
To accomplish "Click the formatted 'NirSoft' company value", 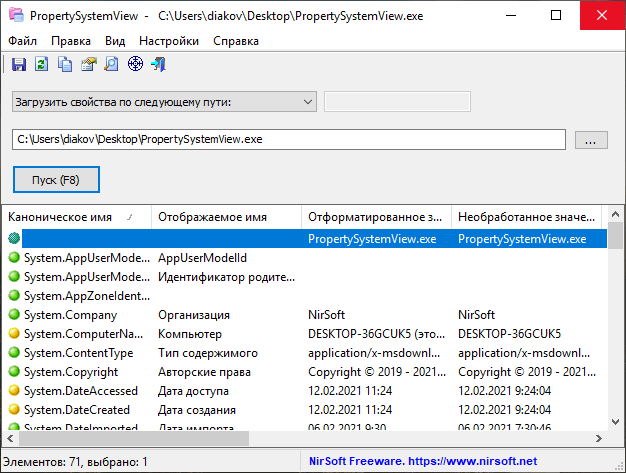I will pos(326,315).
